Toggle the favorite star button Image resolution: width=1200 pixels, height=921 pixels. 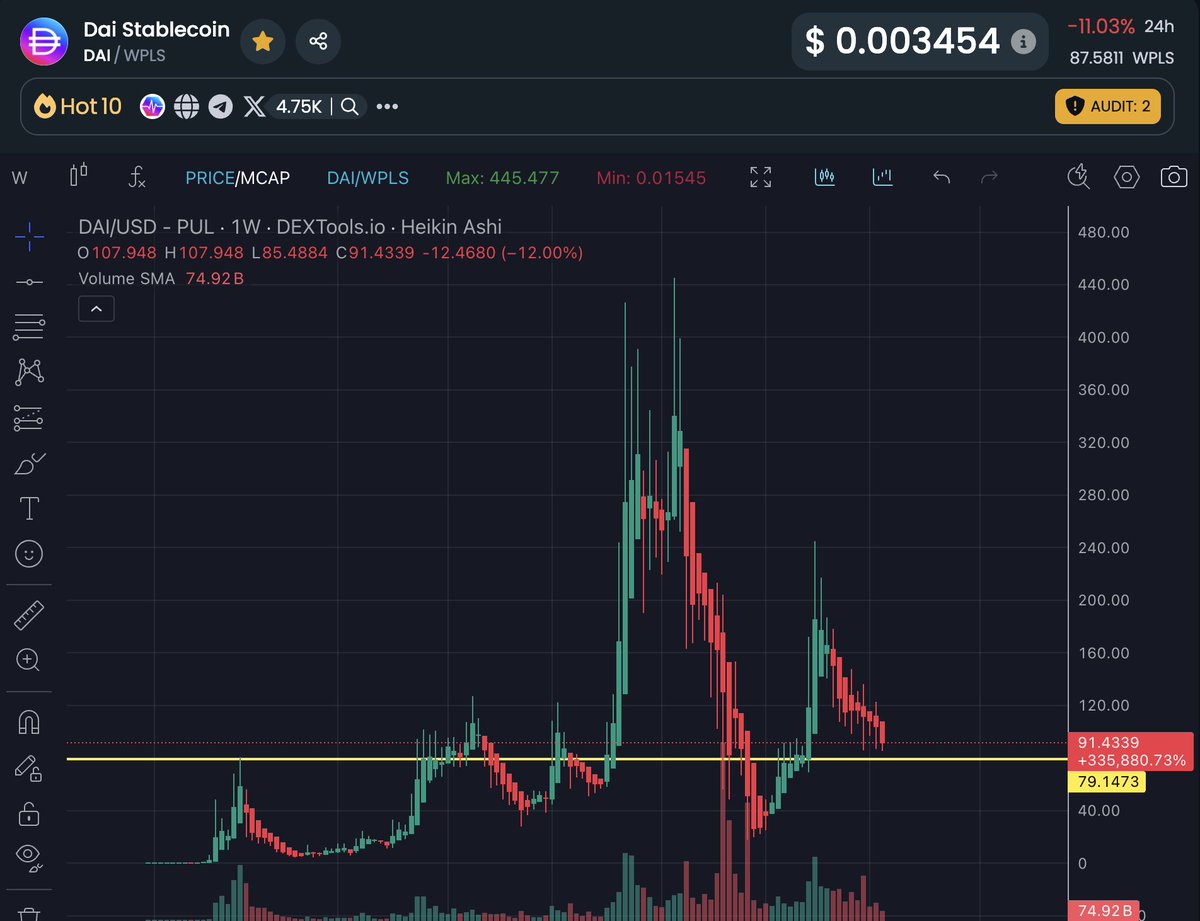tap(262, 41)
